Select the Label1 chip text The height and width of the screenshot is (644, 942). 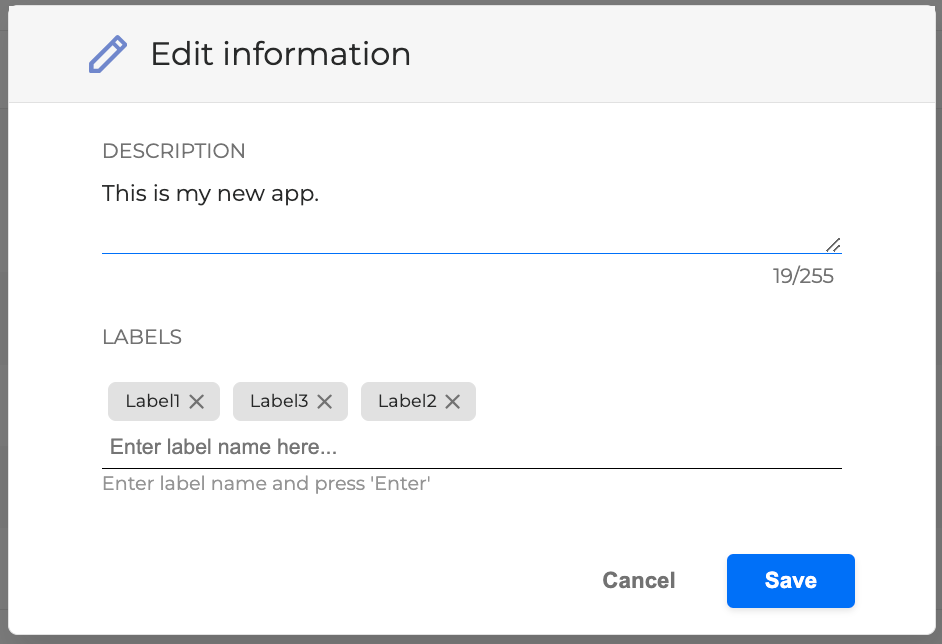152,401
